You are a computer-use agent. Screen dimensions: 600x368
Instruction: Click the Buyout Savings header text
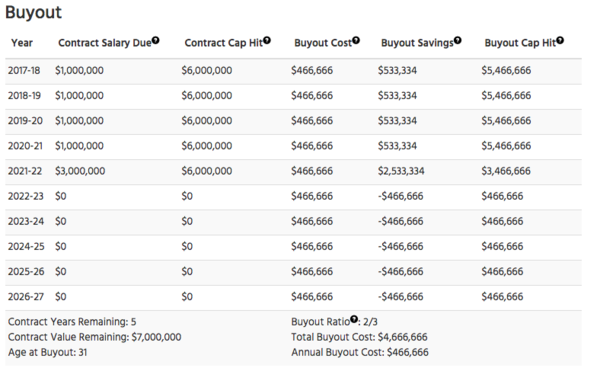(x=417, y=43)
